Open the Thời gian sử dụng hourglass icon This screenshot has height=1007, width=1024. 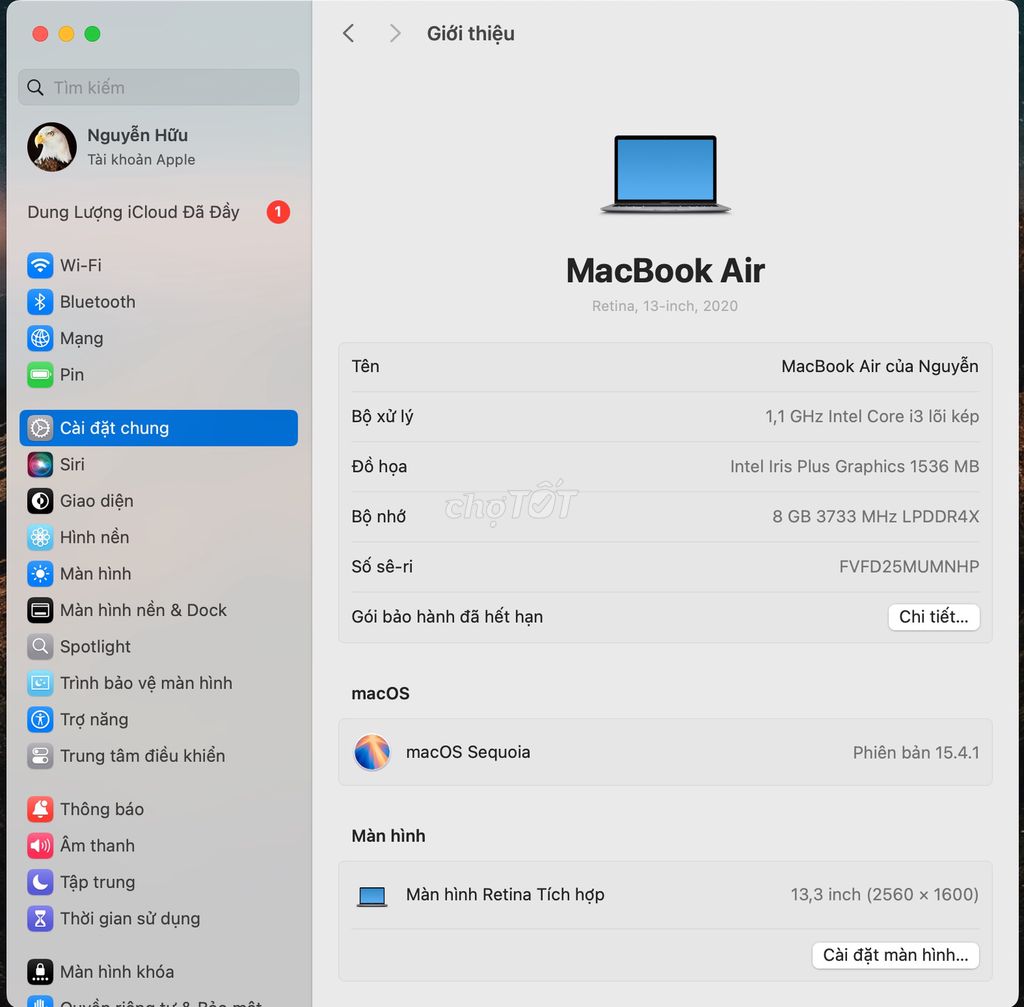coord(40,919)
